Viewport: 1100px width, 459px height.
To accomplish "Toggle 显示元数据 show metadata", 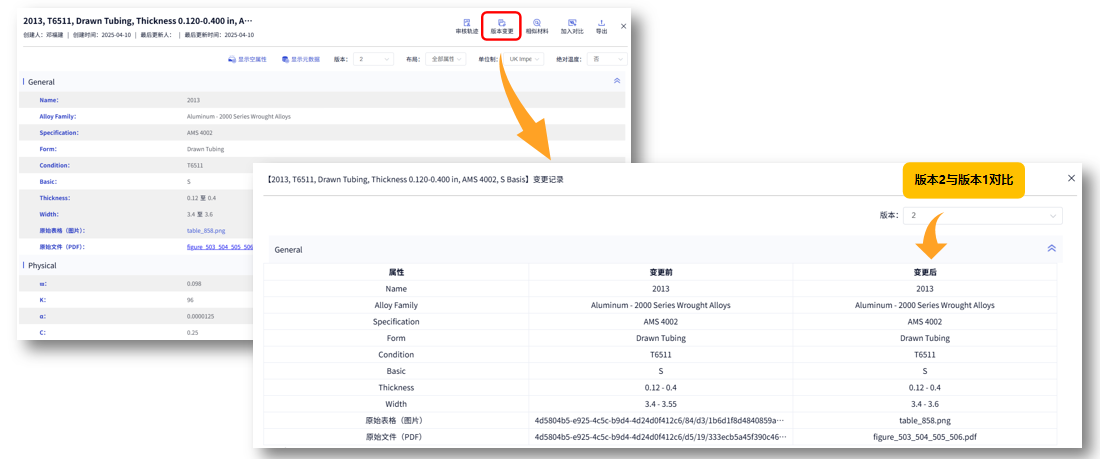I will 300,60.
